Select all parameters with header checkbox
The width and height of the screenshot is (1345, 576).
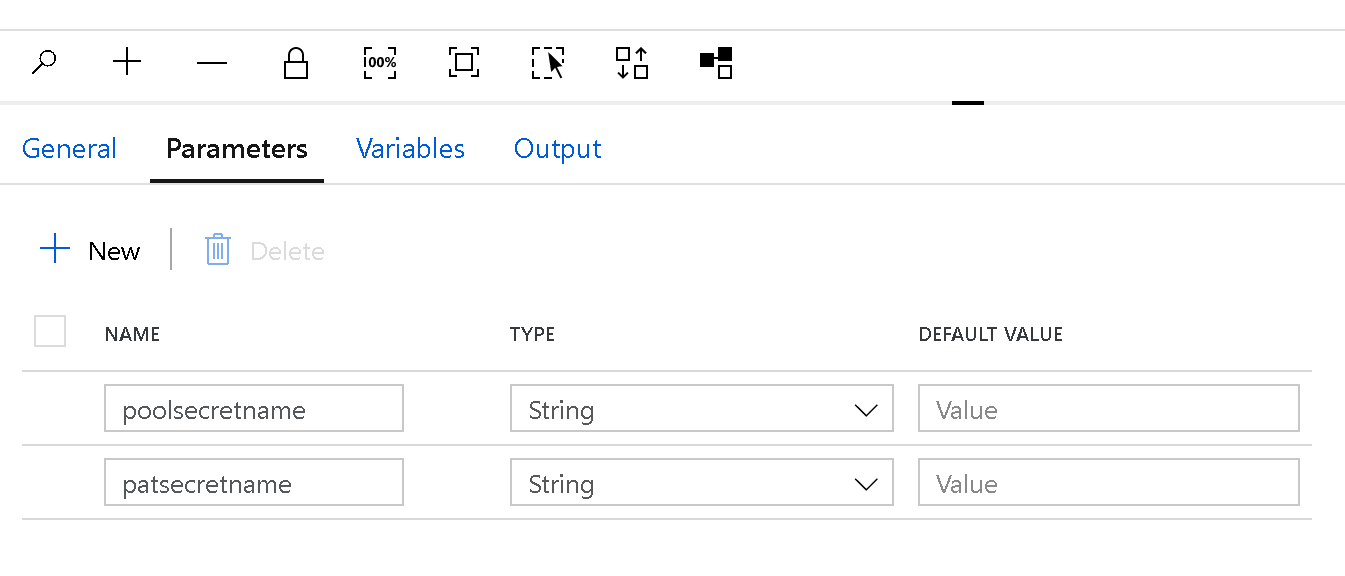pyautogui.click(x=49, y=331)
